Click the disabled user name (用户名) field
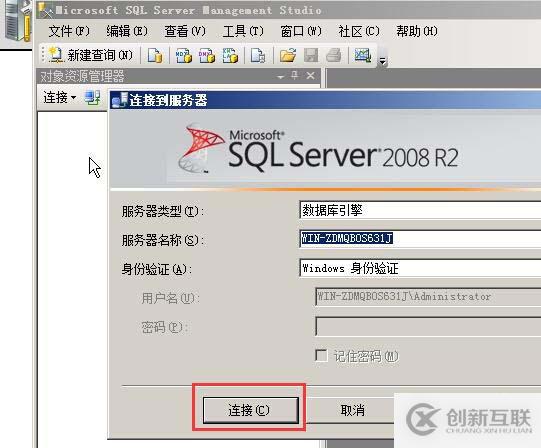Image resolution: width=541 pixels, height=448 pixels. click(428, 297)
